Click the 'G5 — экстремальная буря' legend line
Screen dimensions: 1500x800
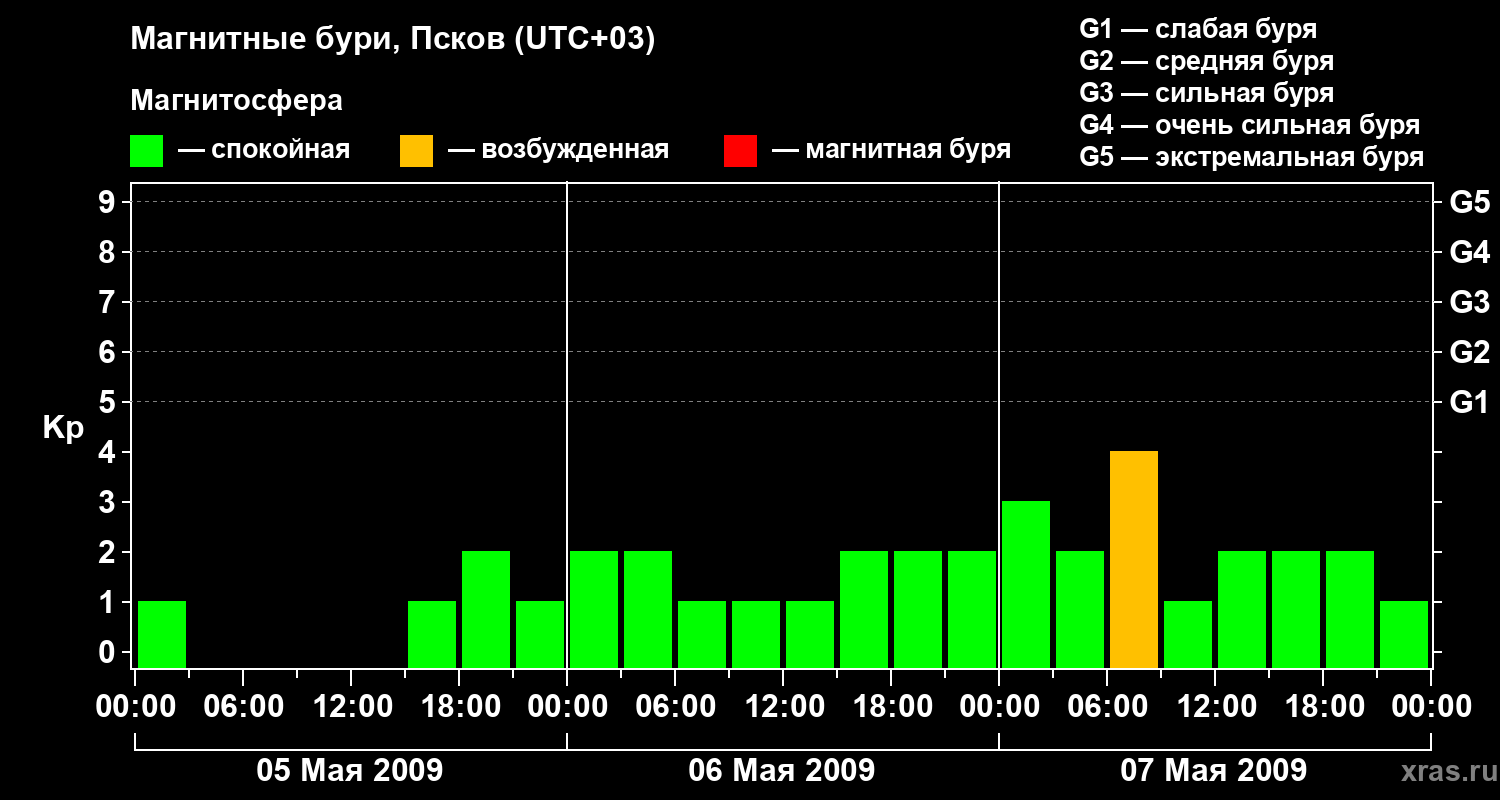pos(1252,157)
